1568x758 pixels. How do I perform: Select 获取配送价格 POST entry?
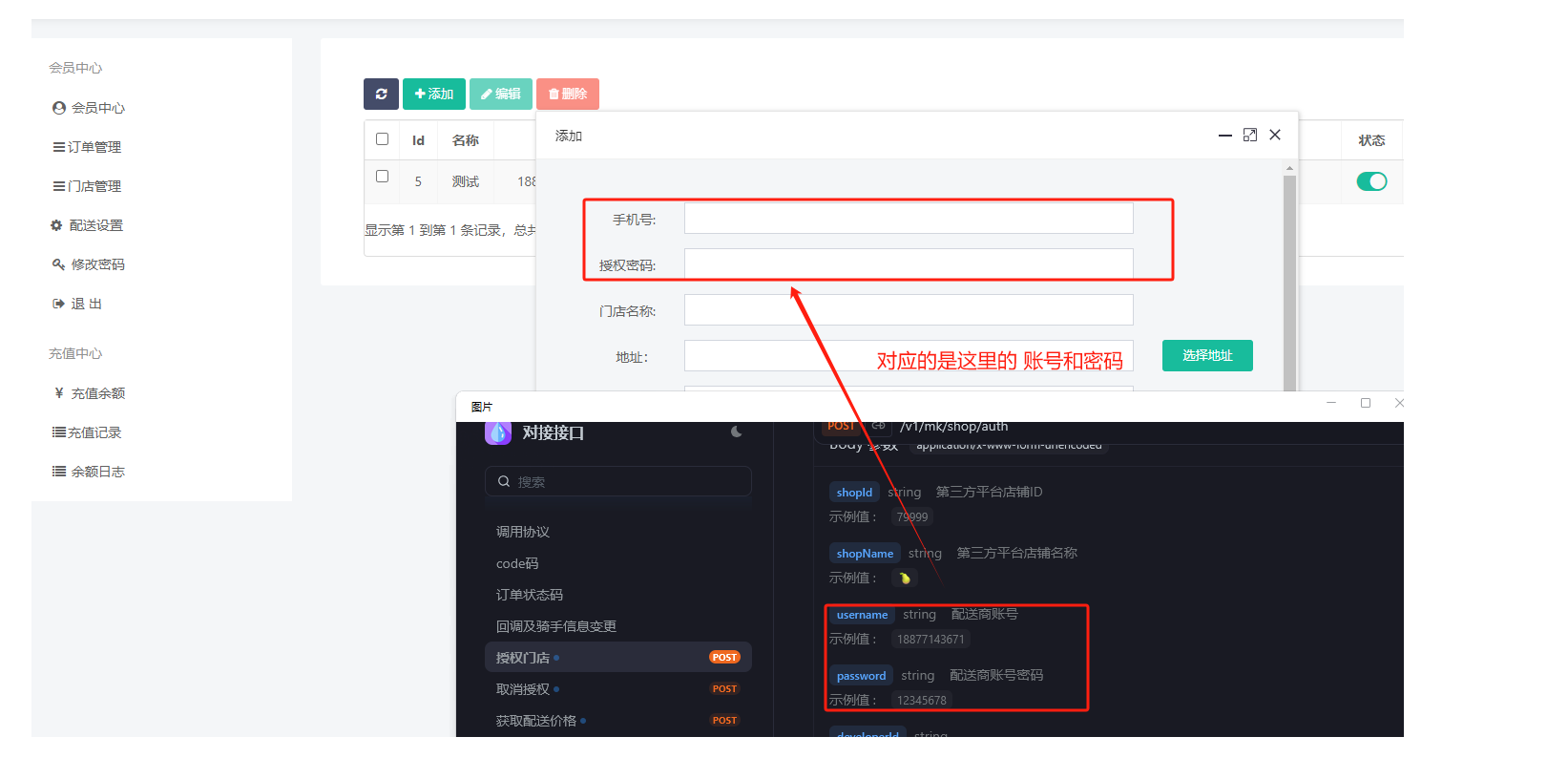[x=618, y=720]
